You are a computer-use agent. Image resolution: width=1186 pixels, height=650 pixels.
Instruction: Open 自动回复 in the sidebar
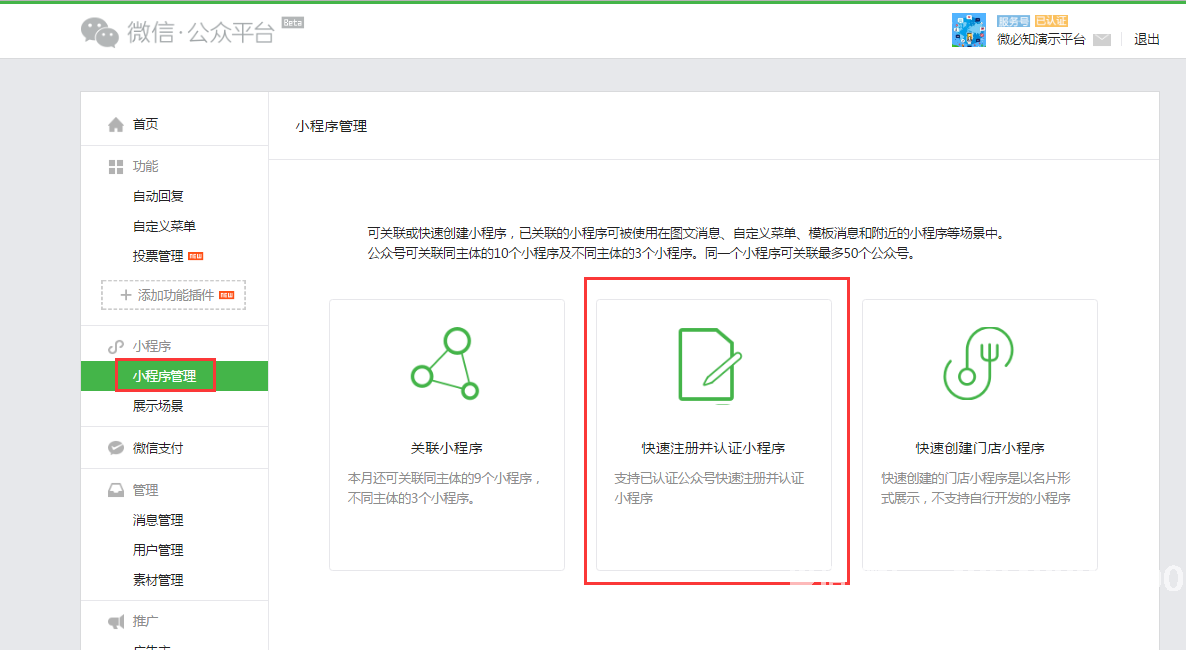tap(158, 196)
